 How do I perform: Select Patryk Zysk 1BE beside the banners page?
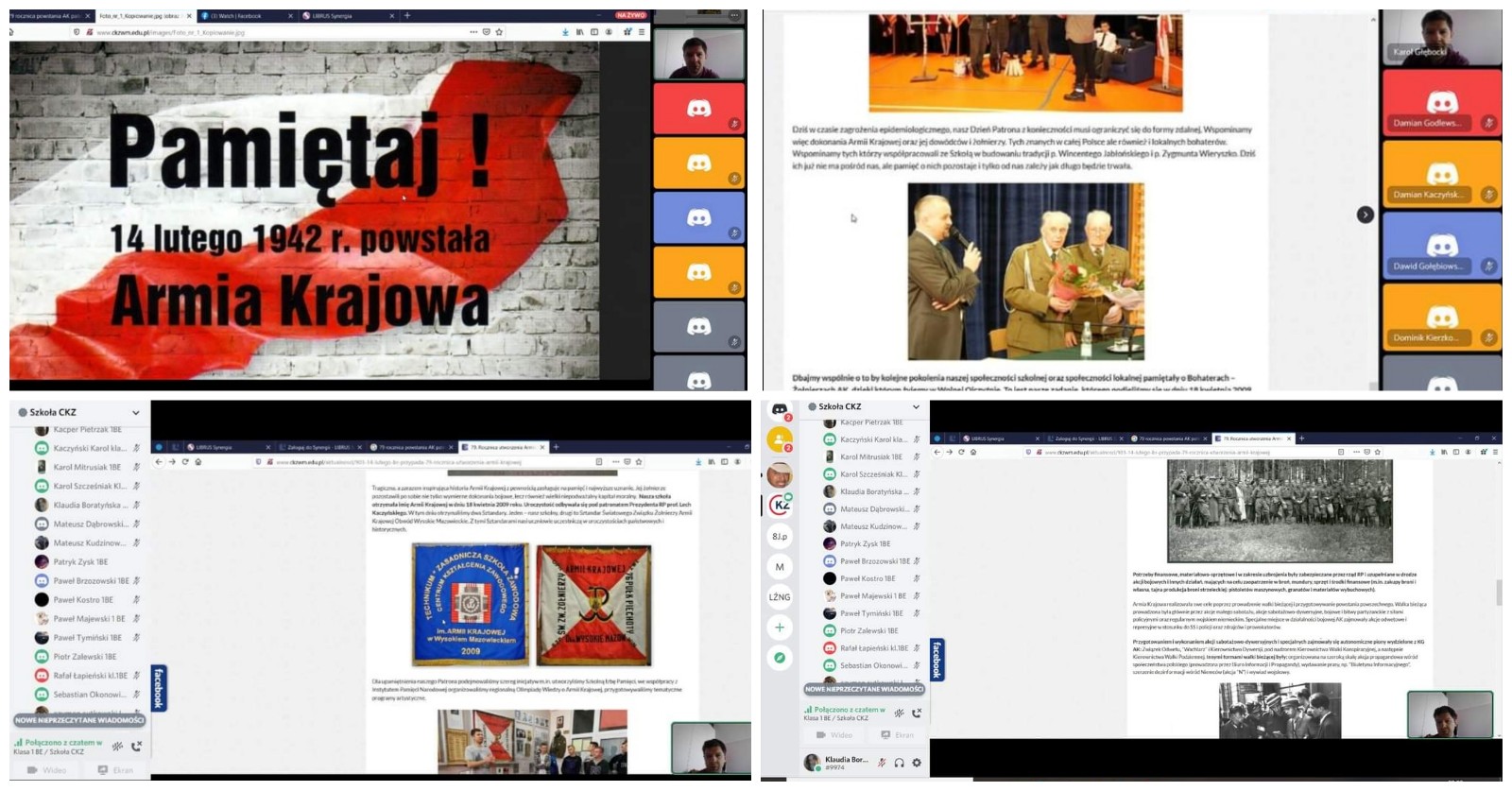click(80, 562)
